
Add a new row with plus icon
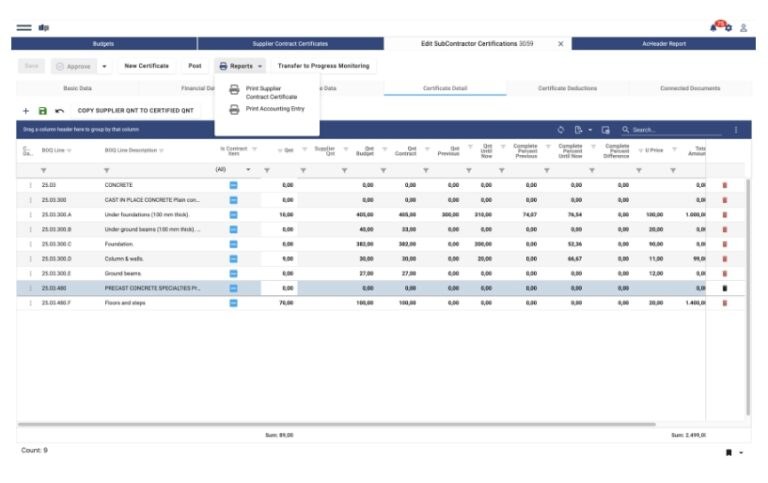[x=26, y=111]
